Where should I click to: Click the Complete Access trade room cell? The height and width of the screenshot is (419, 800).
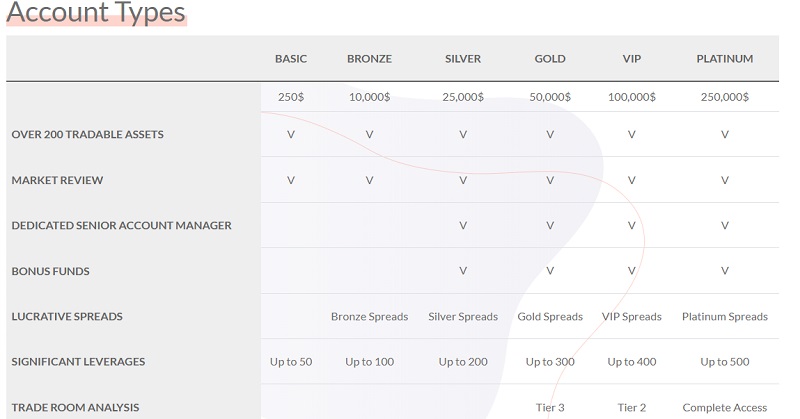point(724,407)
